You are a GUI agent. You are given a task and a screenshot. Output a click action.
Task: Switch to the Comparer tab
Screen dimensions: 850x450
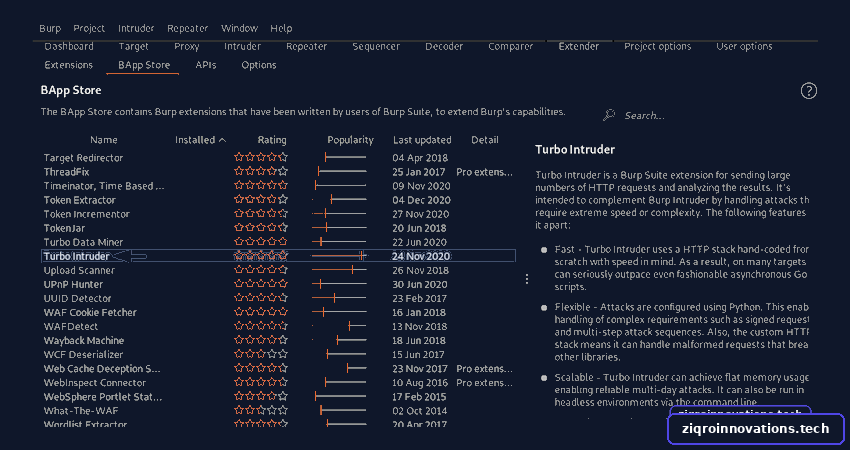[x=511, y=47]
